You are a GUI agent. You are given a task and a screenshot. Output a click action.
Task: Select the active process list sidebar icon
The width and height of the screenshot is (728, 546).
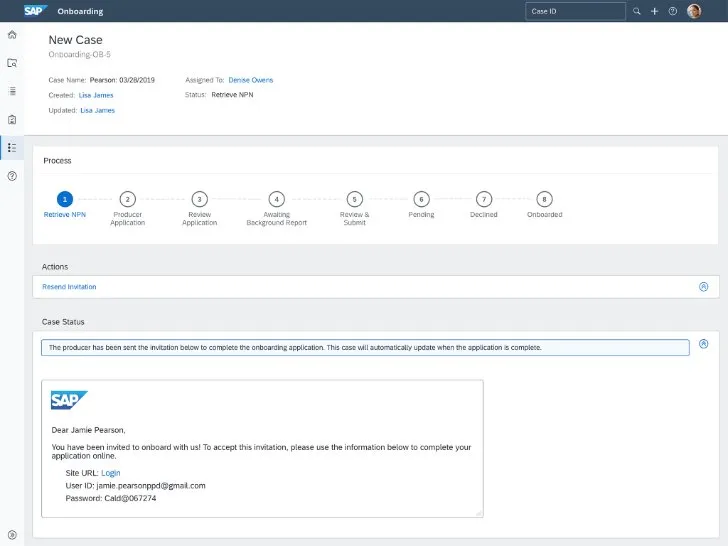[12, 148]
